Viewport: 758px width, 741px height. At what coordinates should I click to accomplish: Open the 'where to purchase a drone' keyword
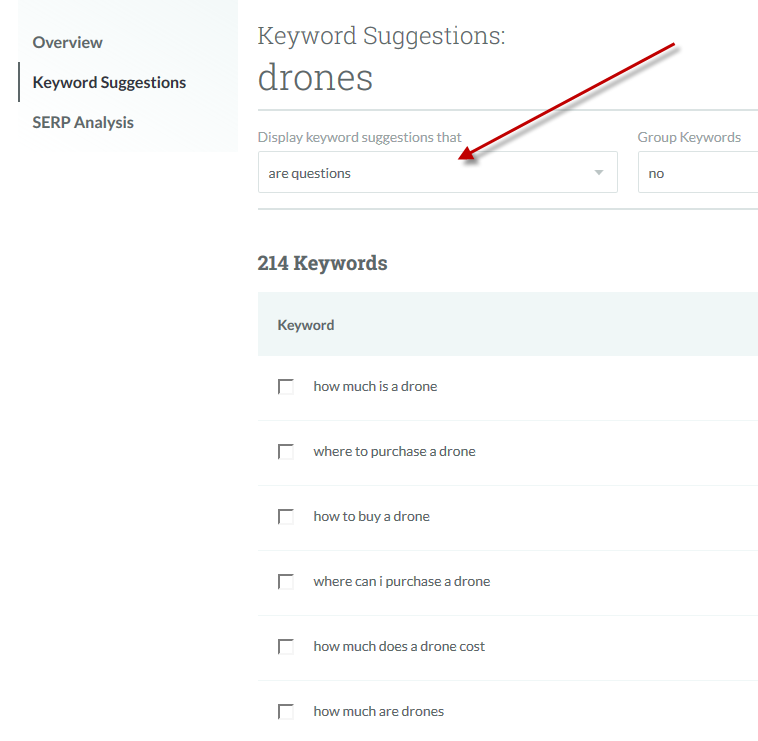[394, 451]
